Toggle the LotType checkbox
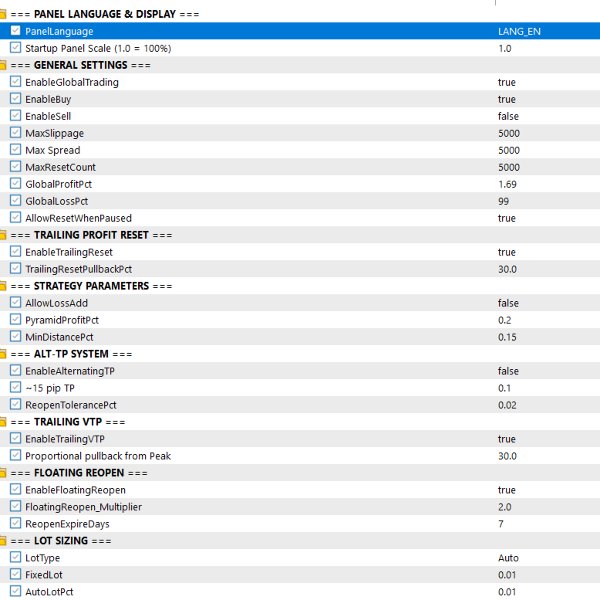The image size is (600, 600). point(15,557)
